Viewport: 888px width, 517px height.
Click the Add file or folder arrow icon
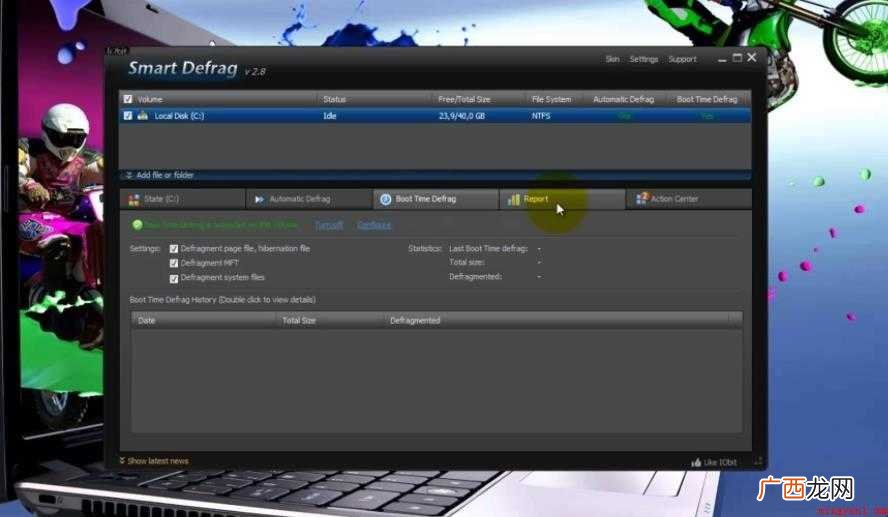click(x=129, y=175)
